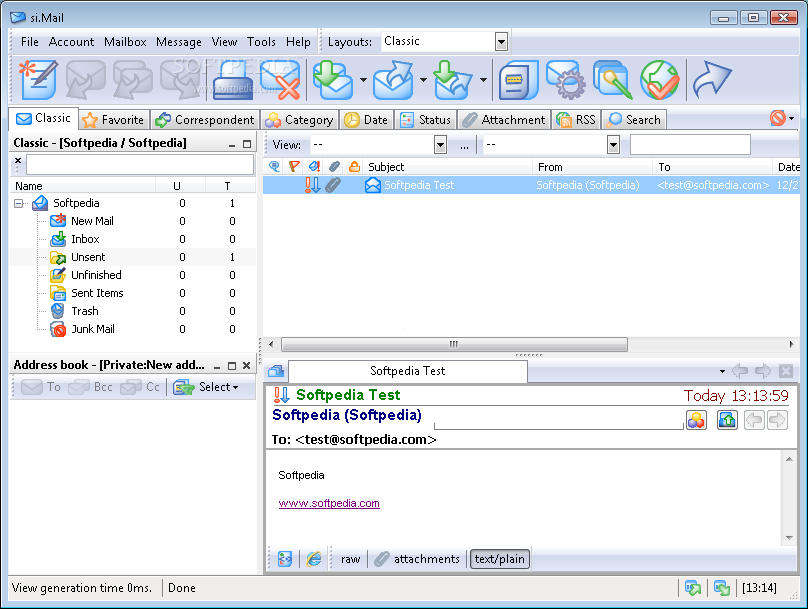808x609 pixels.
Task: Receive mail with the green down-arrow icon
Action: (x=333, y=80)
